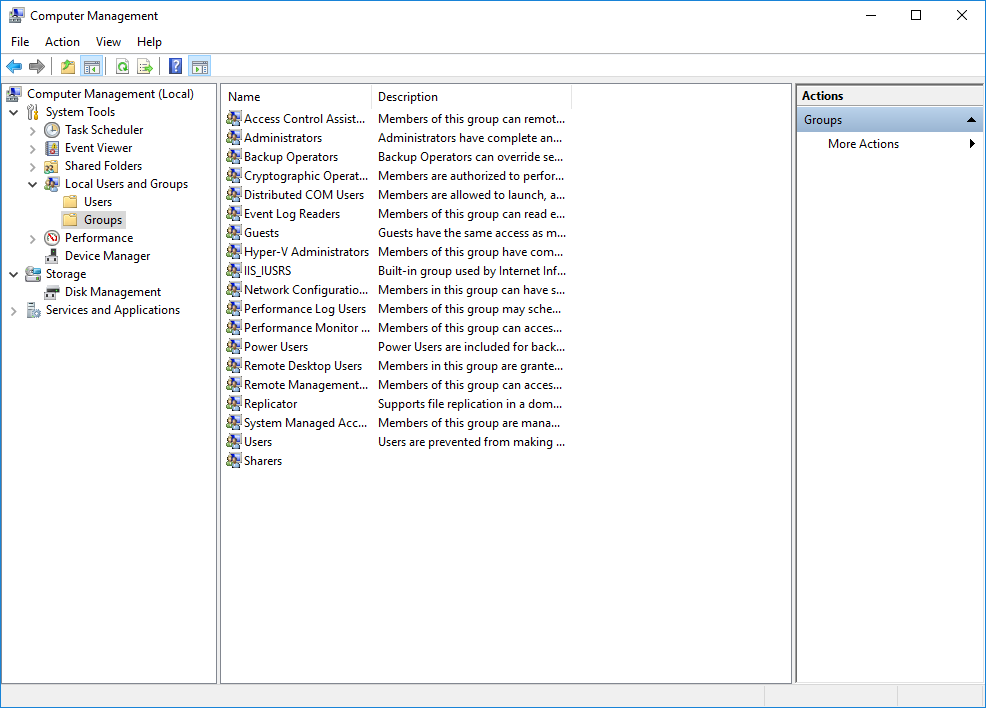Screen dimensions: 986x708
Task: Select the Distributed COM Users group
Action: 304,194
